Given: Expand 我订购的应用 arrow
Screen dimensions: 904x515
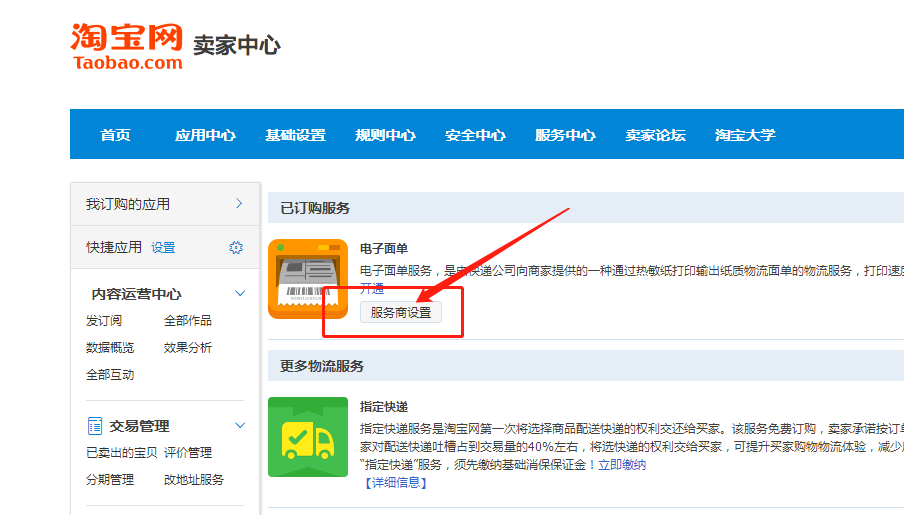Looking at the screenshot, I should [x=239, y=204].
